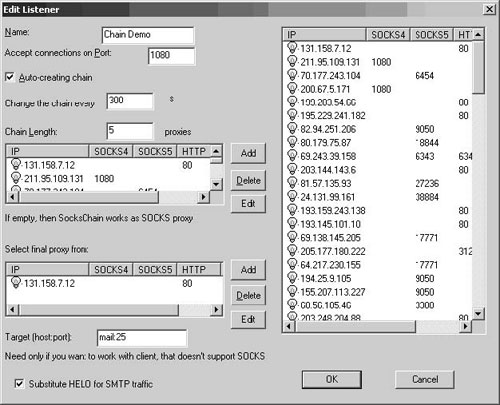This screenshot has height=405, width=500.
Task: Delete the selected chain proxy
Action: click(x=248, y=180)
